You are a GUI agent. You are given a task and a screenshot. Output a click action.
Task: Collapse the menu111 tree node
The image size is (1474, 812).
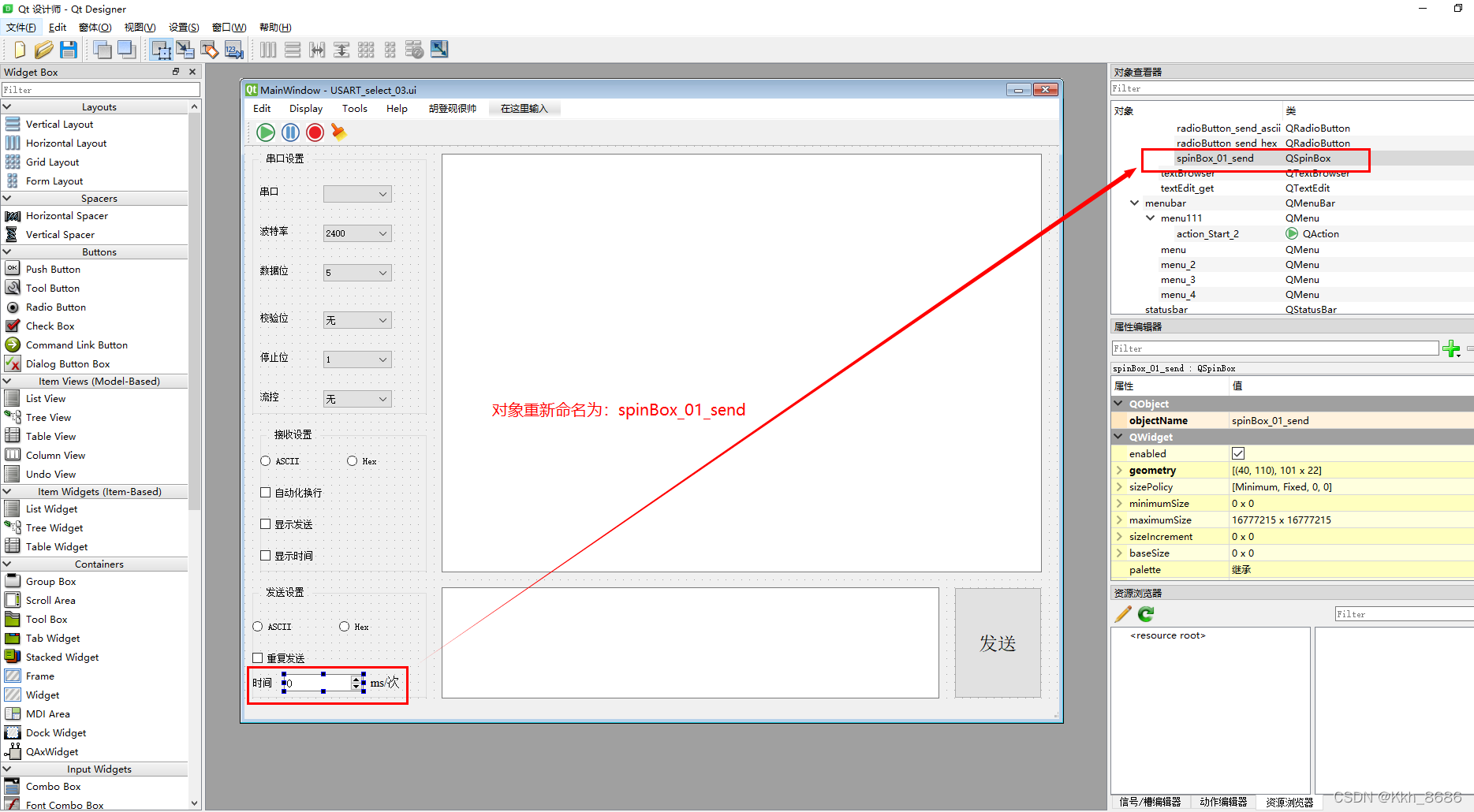point(1151,218)
